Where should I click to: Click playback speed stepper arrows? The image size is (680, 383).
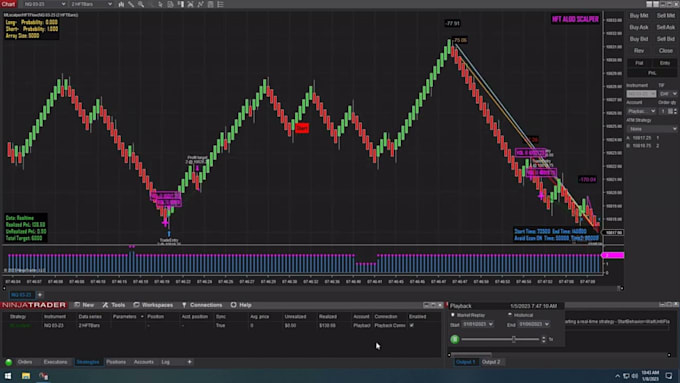[543, 339]
